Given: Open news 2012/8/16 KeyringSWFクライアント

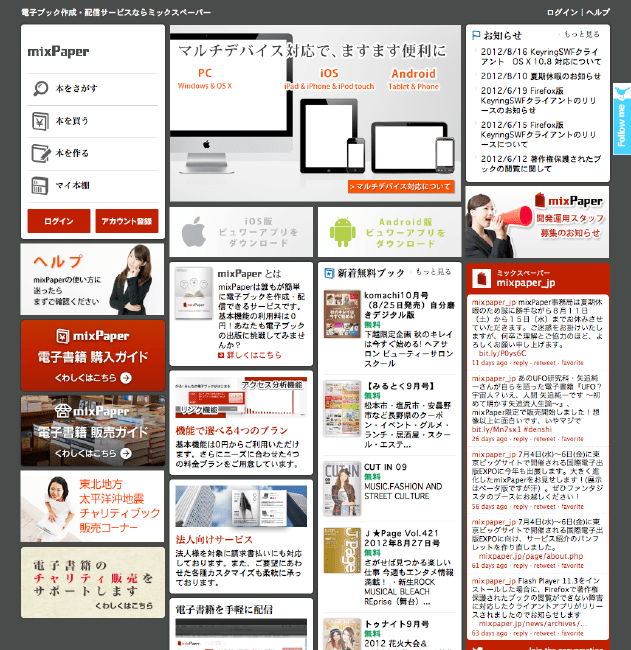Looking at the screenshot, I should (541, 57).
